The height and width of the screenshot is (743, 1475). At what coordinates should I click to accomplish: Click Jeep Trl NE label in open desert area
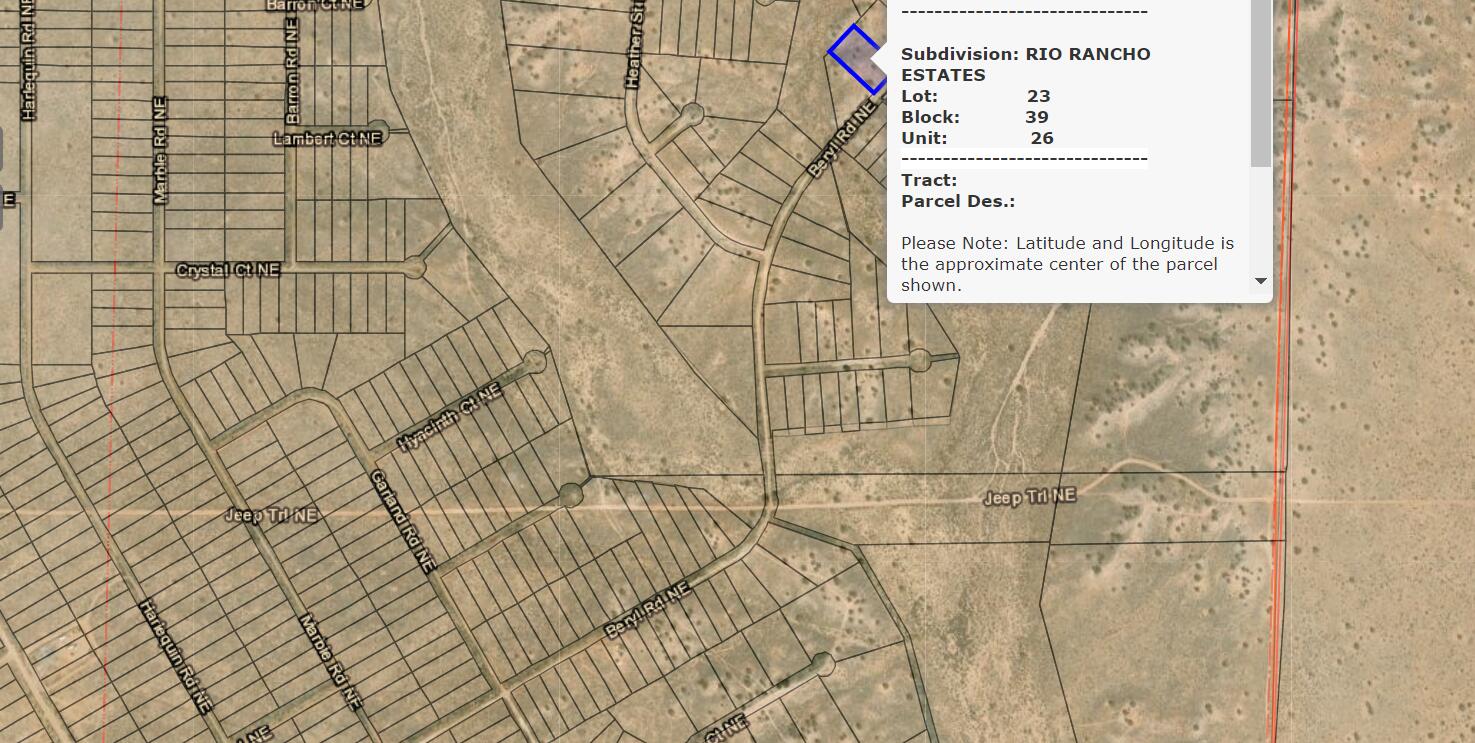click(x=1030, y=497)
